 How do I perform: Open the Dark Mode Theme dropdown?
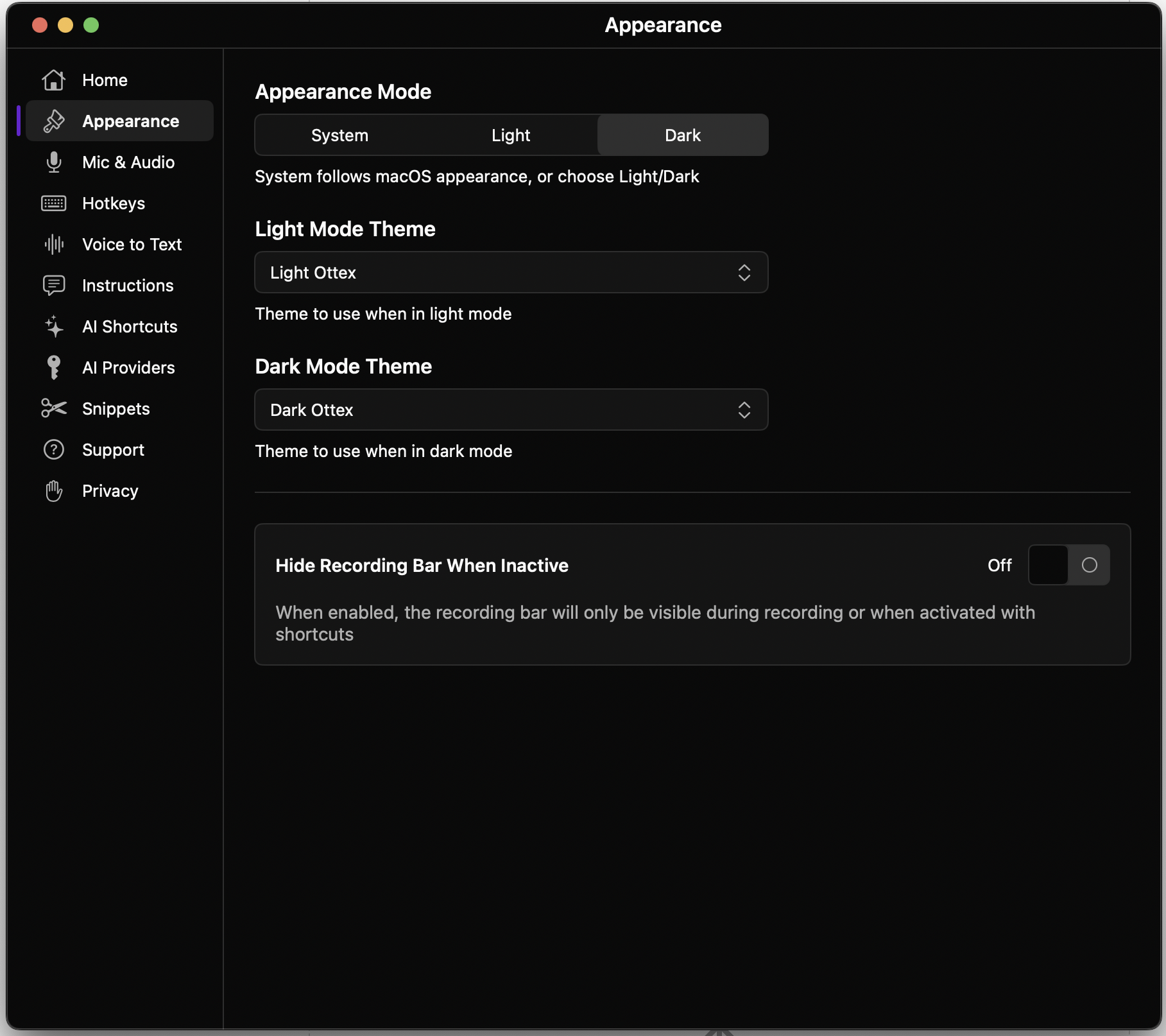click(x=511, y=410)
